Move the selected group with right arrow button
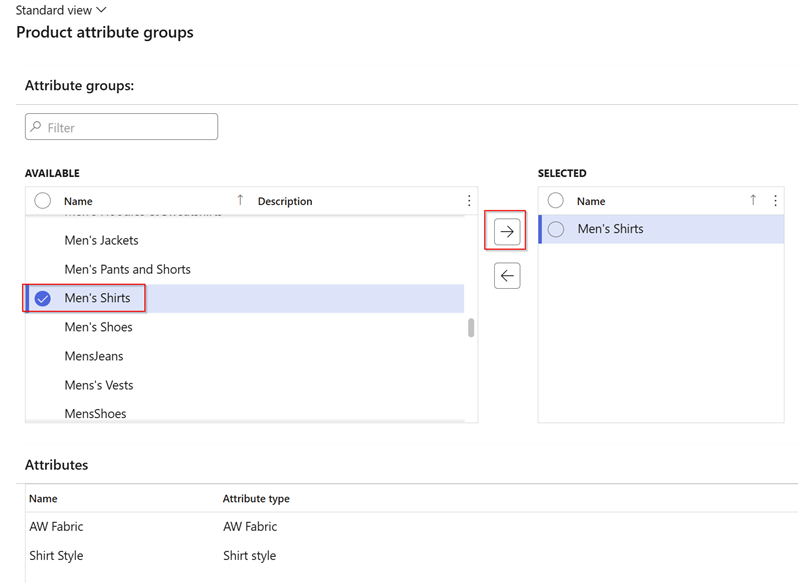This screenshot has height=583, width=798. pos(507,232)
